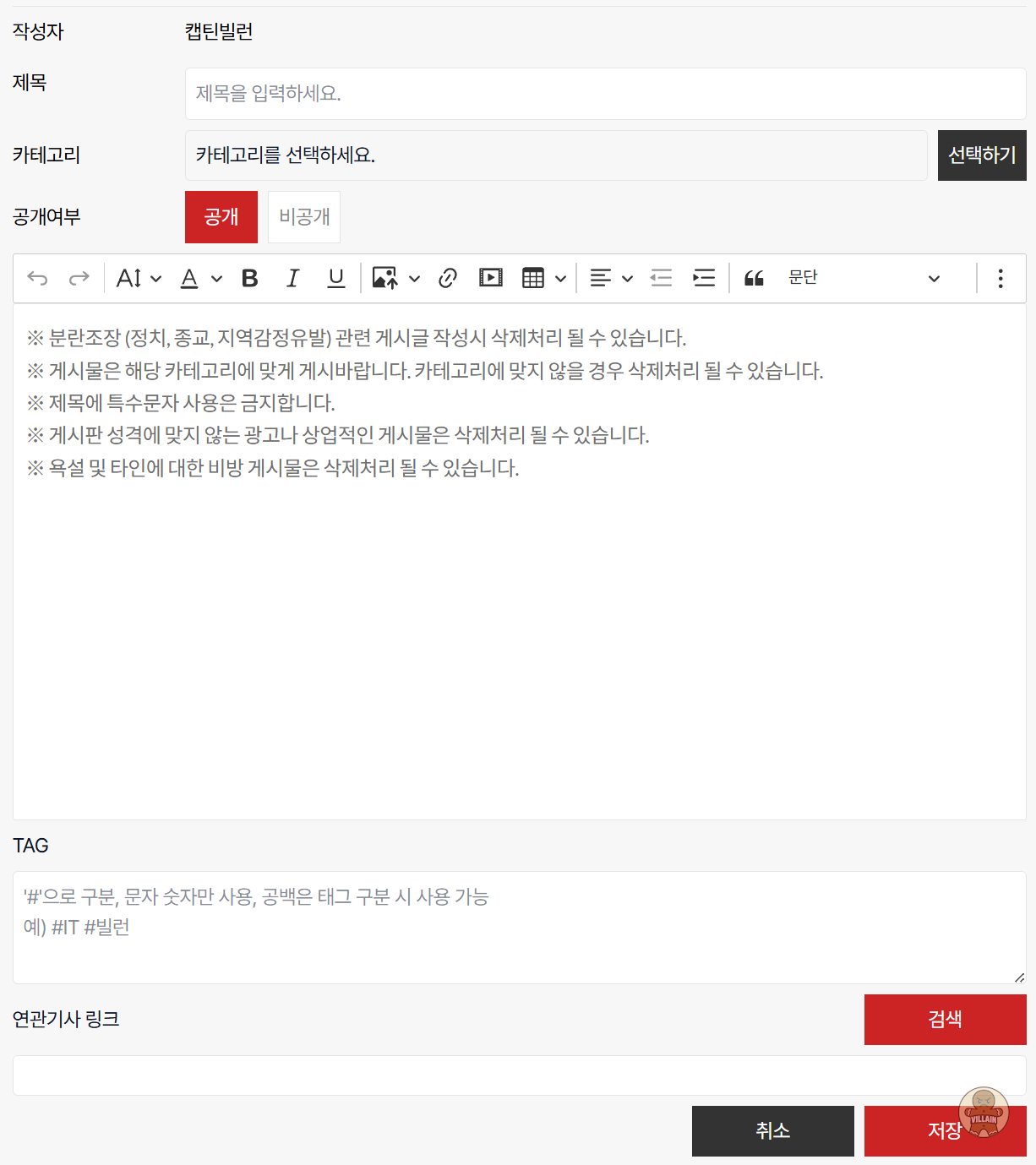Open the 문단 heading style dropdown
1036x1165 pixels.
[x=864, y=278]
